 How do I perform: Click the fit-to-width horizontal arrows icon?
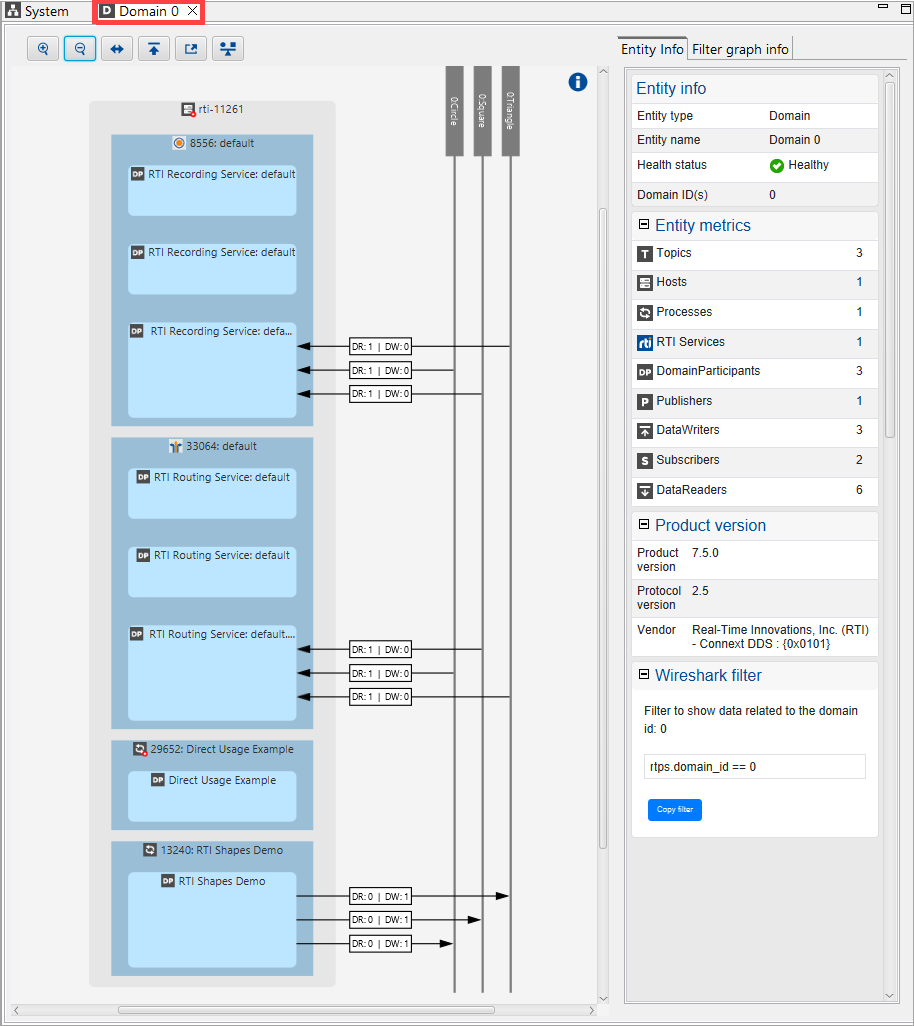pos(117,48)
